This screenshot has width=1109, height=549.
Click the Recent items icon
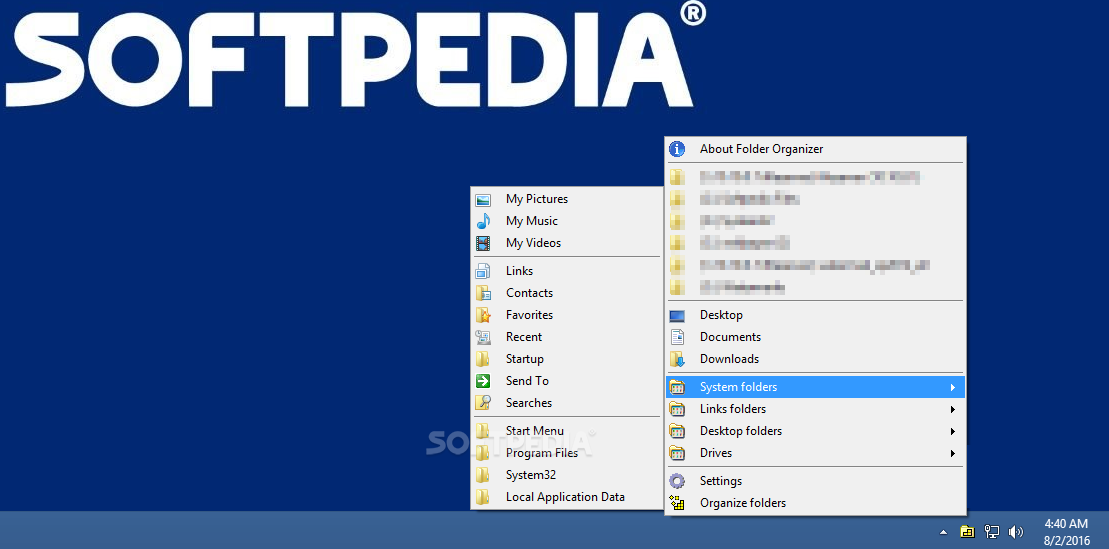[x=483, y=337]
